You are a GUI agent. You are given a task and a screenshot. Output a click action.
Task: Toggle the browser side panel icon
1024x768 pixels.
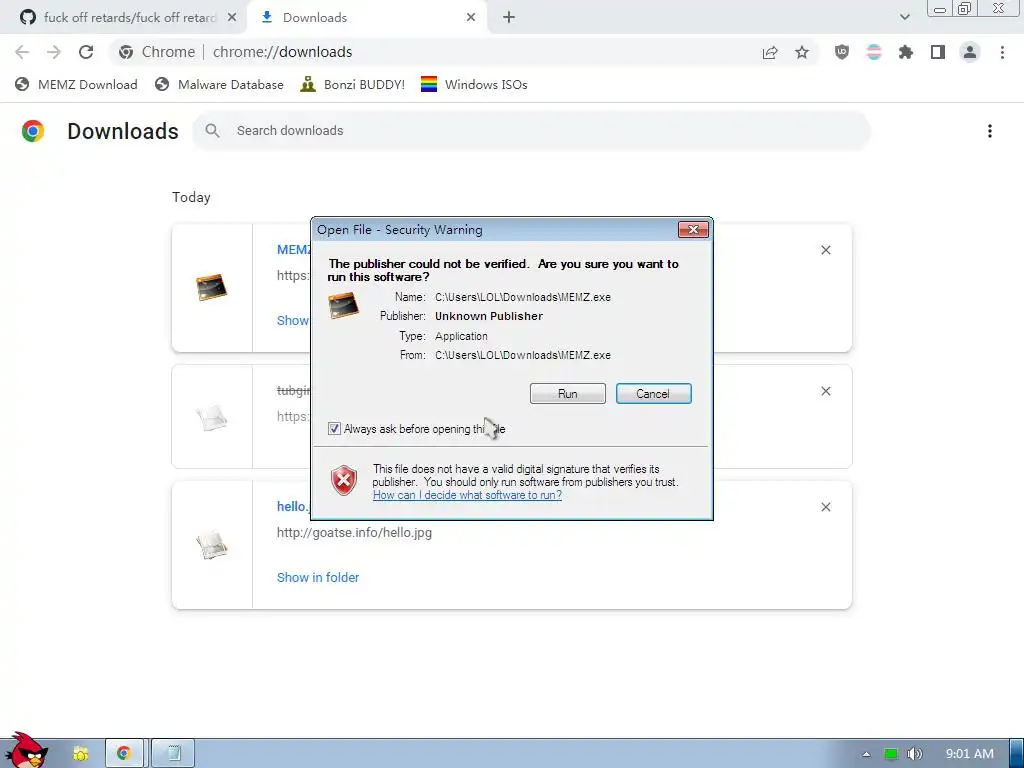pyautogui.click(x=938, y=52)
